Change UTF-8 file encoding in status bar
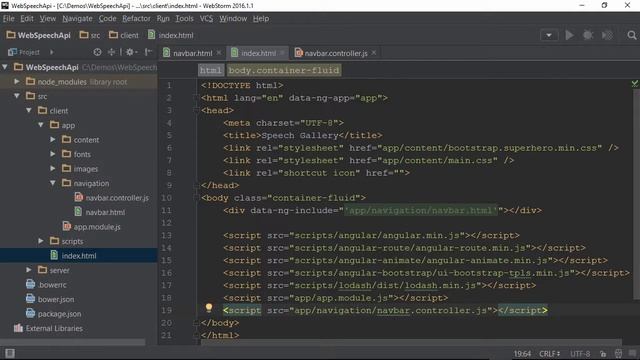This screenshot has height=360, width=640. click(x=580, y=354)
